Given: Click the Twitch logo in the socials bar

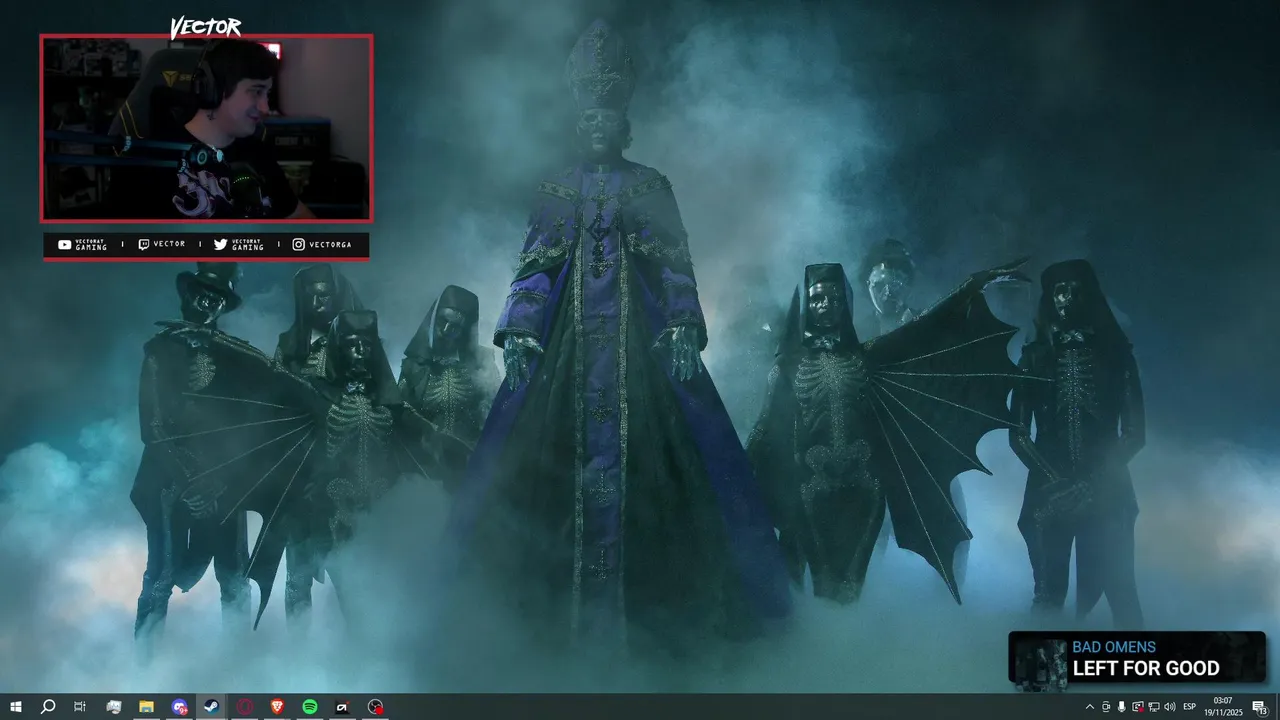Looking at the screenshot, I should tap(143, 244).
